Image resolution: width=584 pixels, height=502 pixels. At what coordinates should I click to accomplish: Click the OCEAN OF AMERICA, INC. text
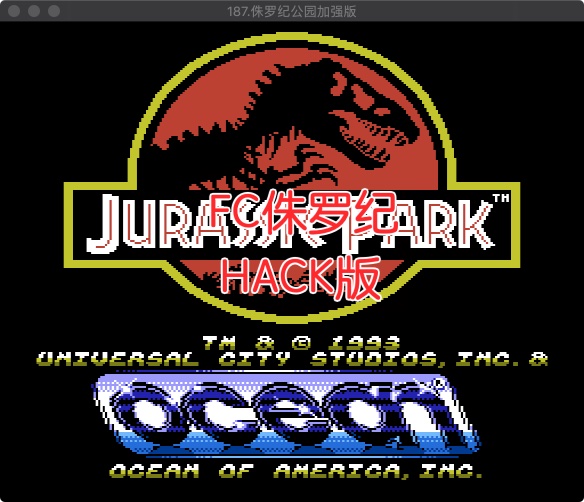coord(296,471)
